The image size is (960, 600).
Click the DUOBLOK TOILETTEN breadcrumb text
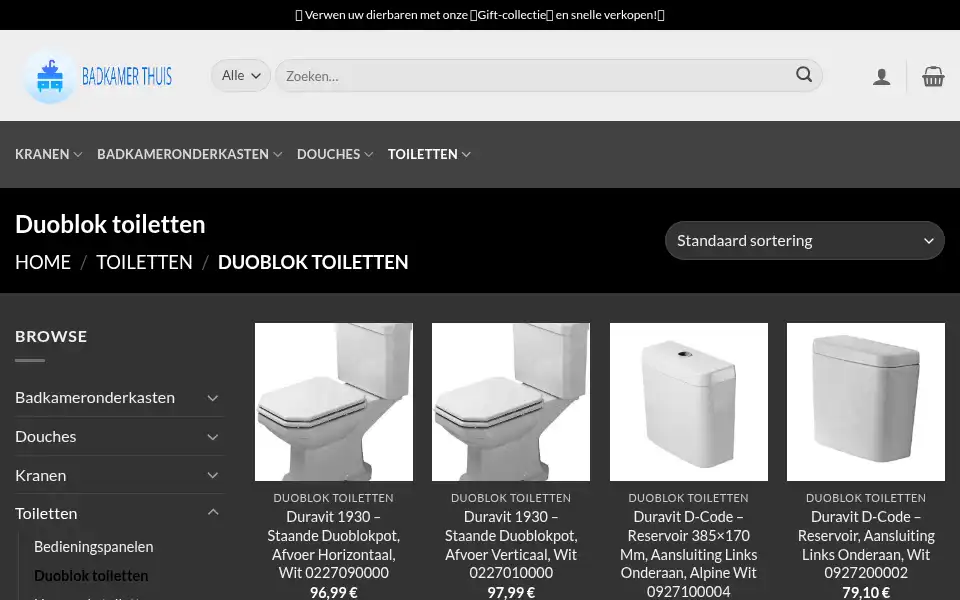click(313, 262)
